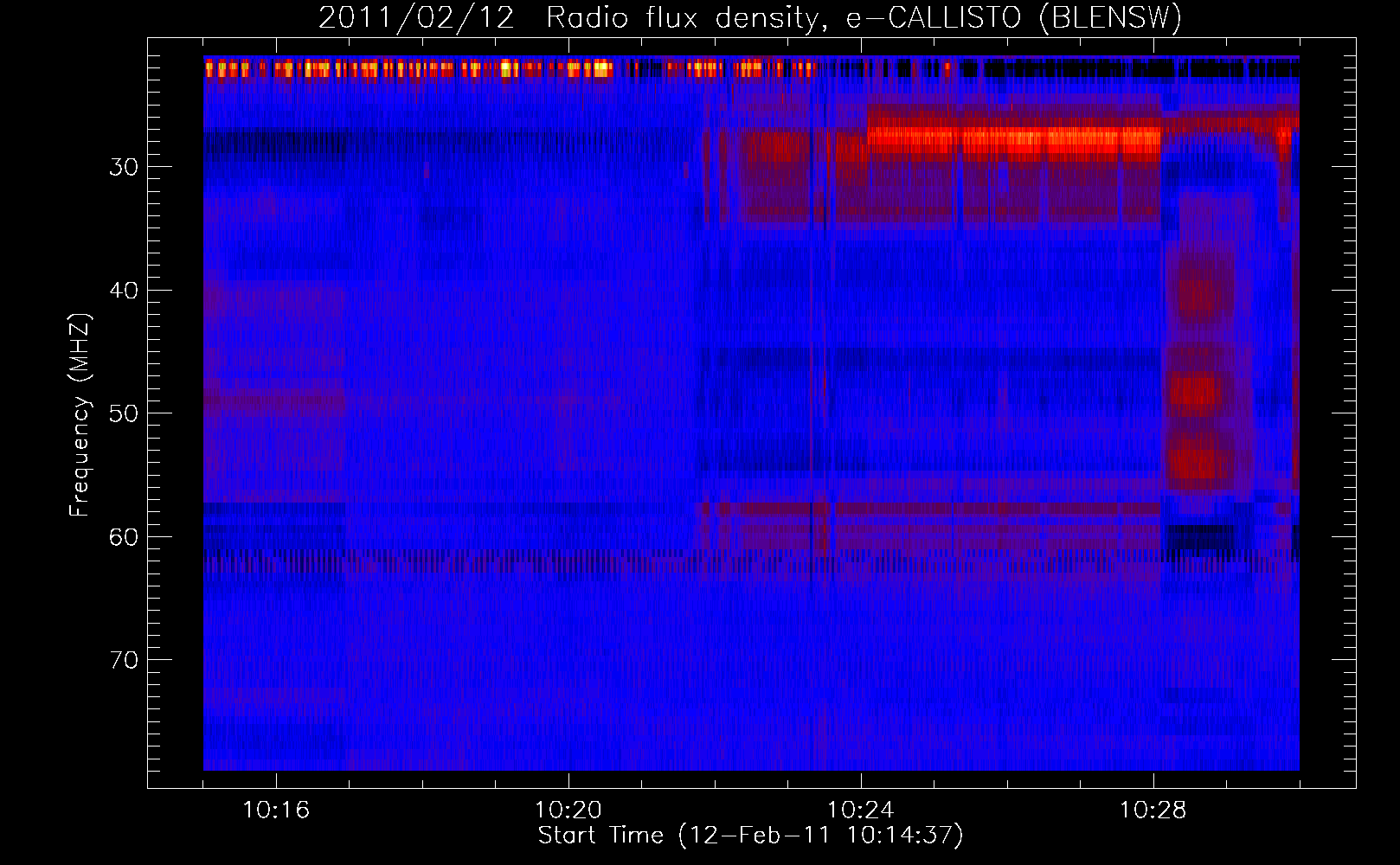Viewport: 1400px width, 865px height.
Task: Click the "10:20" time tick label
Action: click(x=568, y=811)
